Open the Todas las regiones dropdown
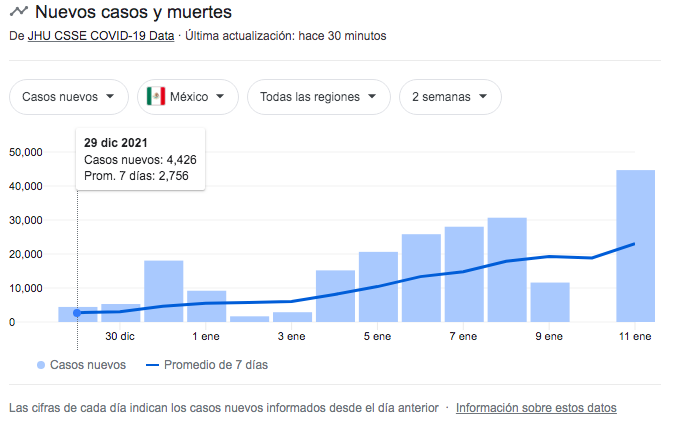Screen dimensions: 686x432 pos(318,97)
